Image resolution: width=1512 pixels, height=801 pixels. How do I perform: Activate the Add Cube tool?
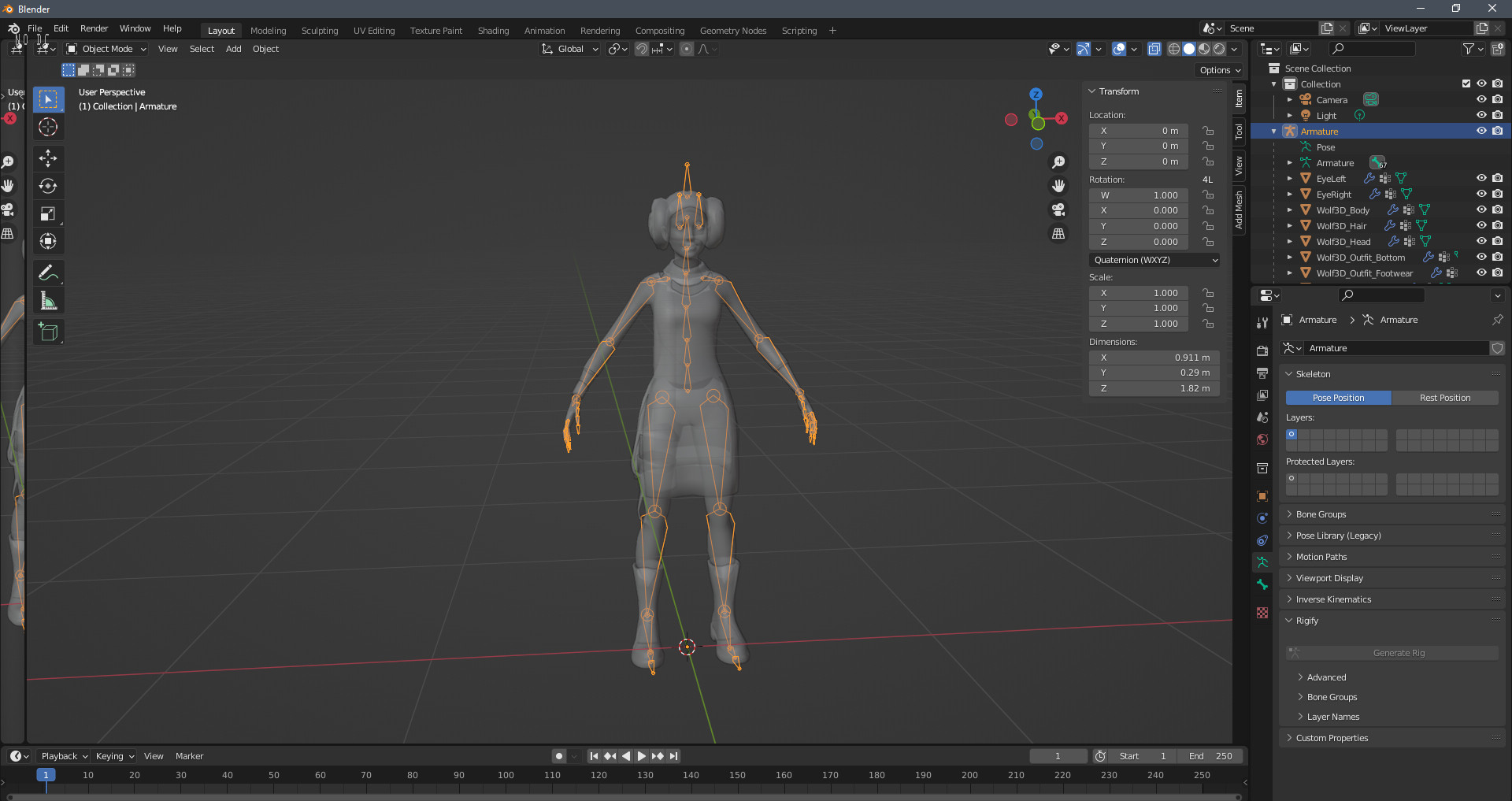(48, 332)
